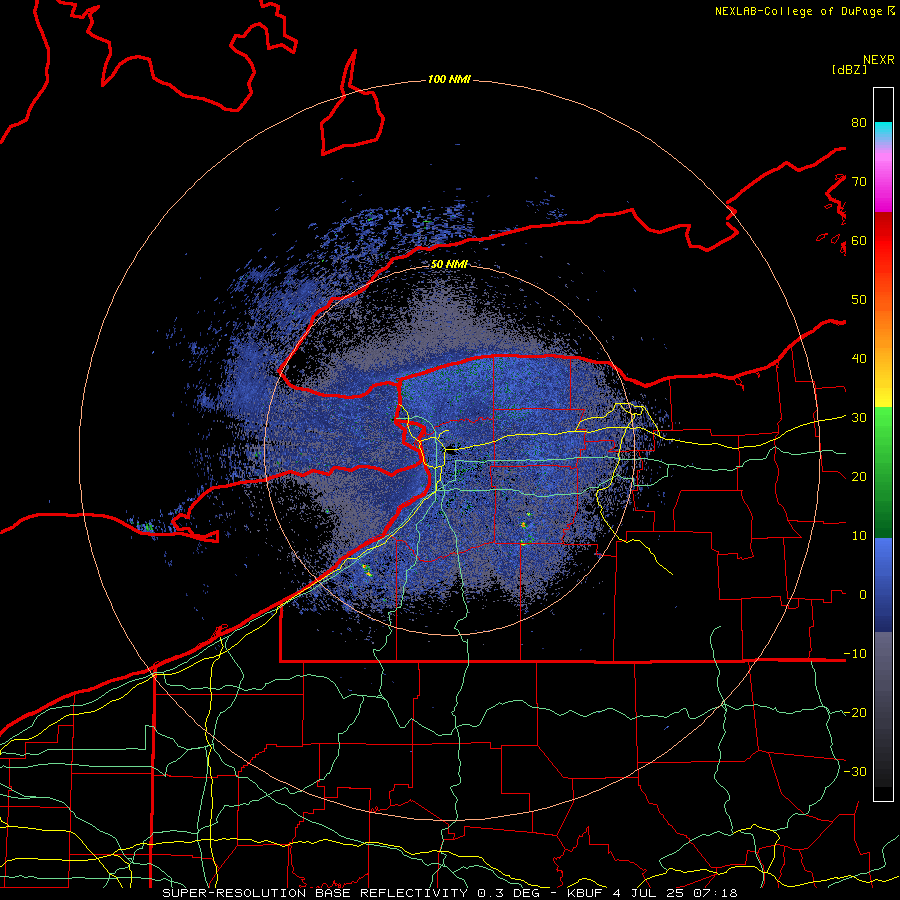The width and height of the screenshot is (900, 900).
Task: Click the 10 dBZ scale value
Action: pyautogui.click(x=859, y=536)
